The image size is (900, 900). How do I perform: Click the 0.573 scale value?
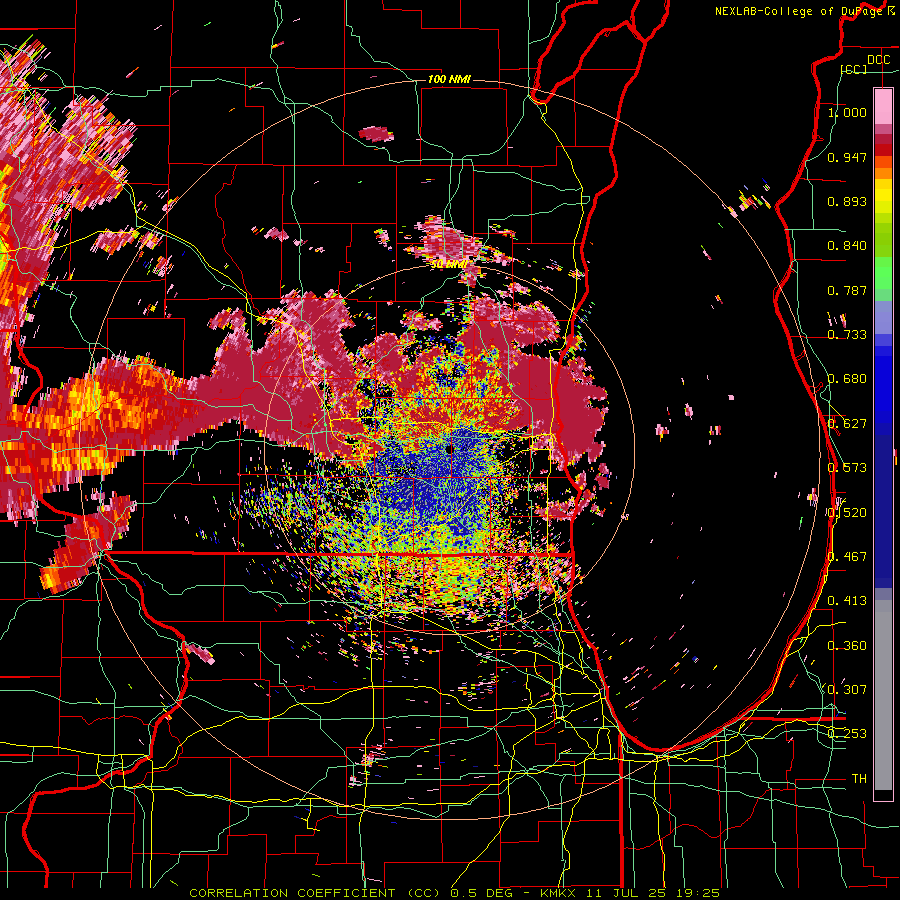[847, 468]
